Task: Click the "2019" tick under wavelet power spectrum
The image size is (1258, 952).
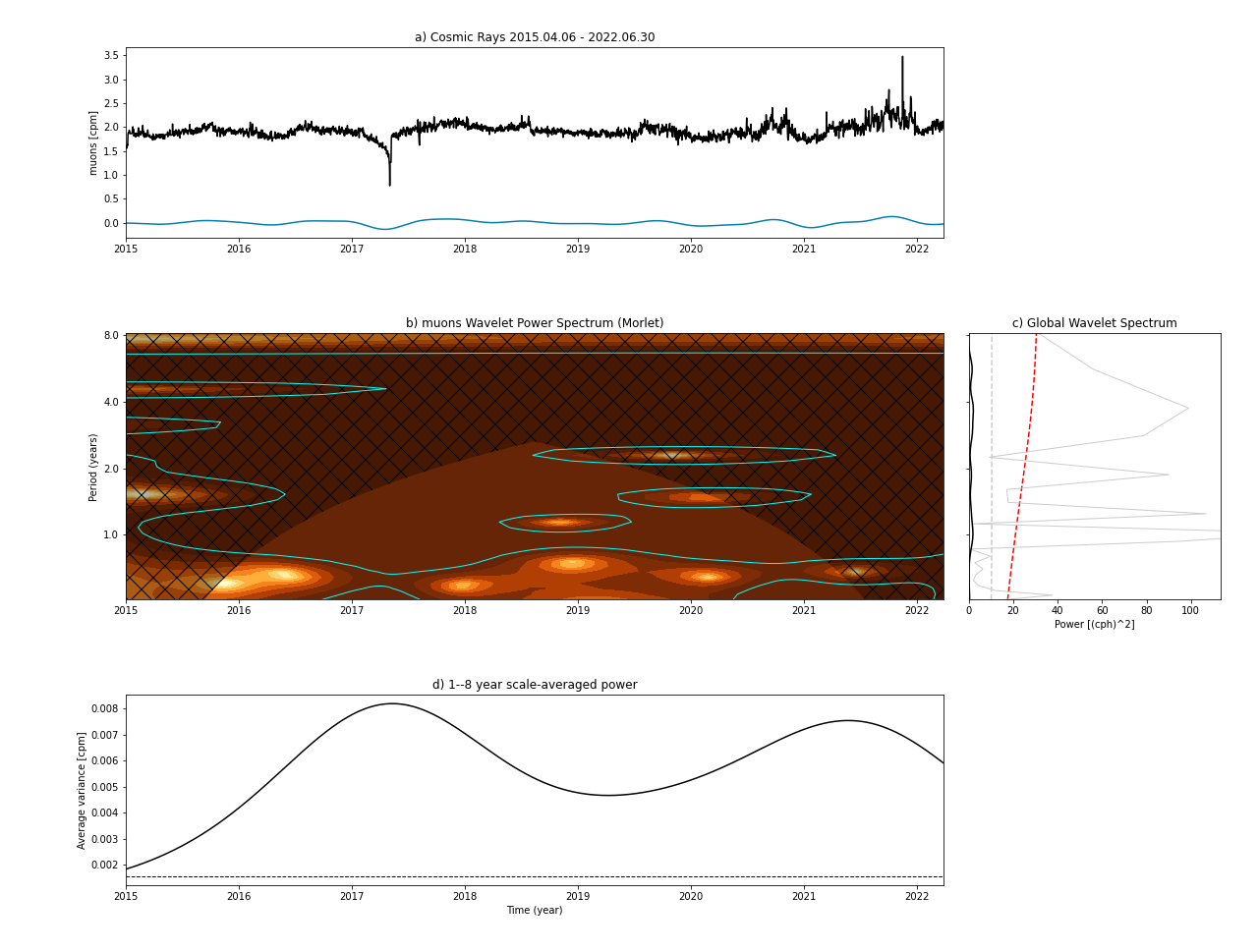Action: pyautogui.click(x=578, y=611)
